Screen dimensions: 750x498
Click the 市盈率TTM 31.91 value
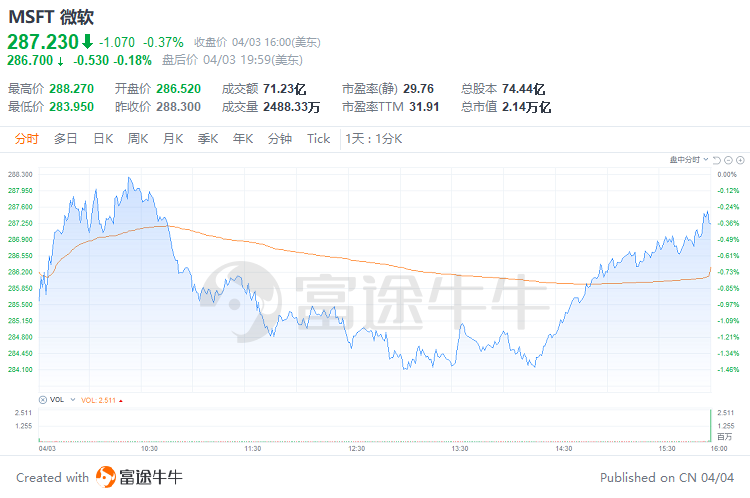[x=424, y=107]
